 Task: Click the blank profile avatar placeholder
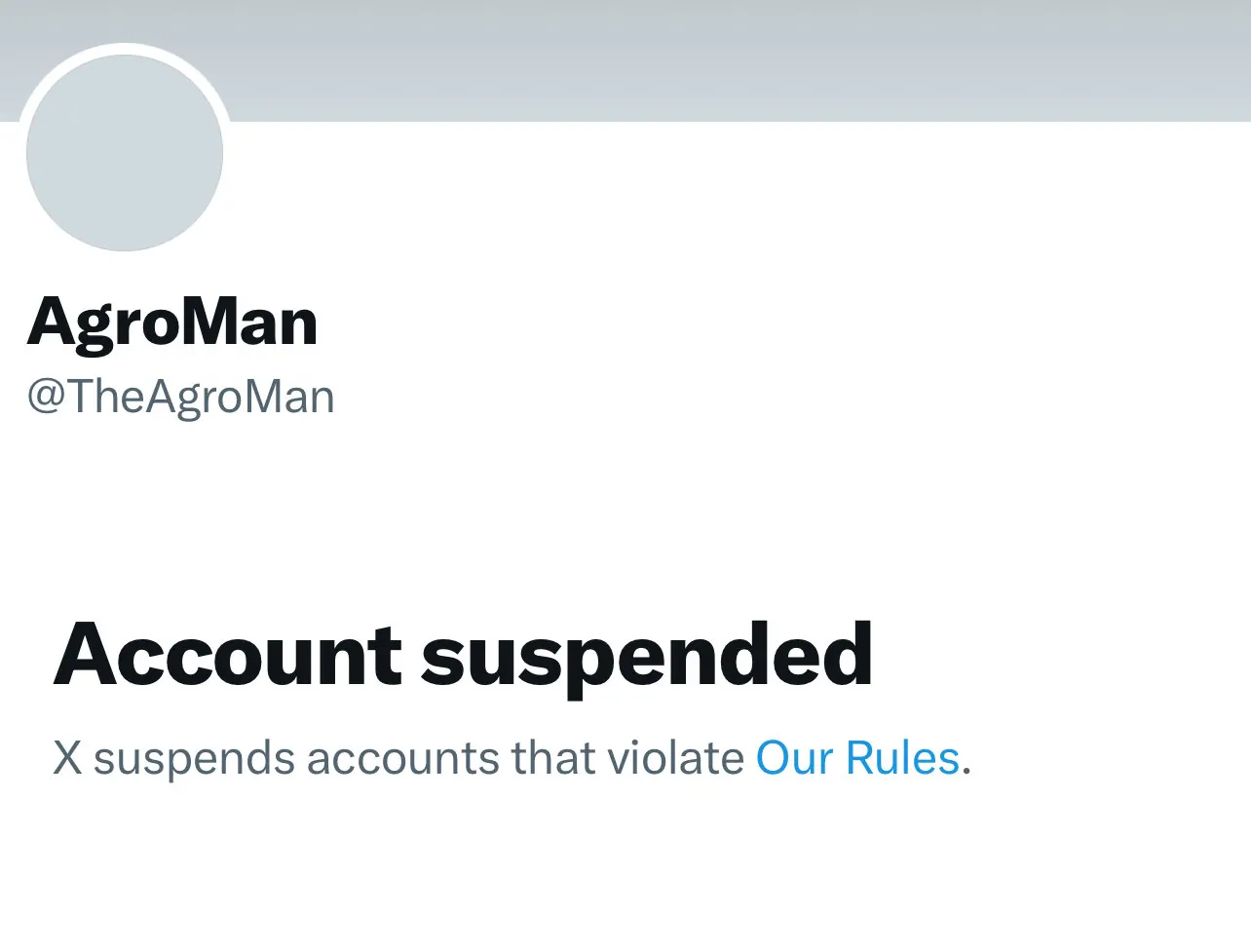(125, 153)
